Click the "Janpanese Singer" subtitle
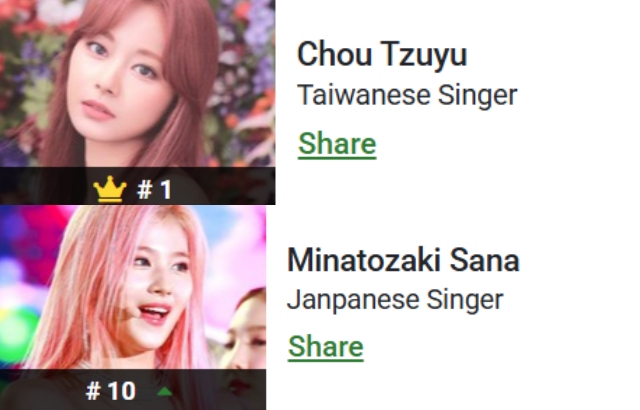 pos(395,300)
